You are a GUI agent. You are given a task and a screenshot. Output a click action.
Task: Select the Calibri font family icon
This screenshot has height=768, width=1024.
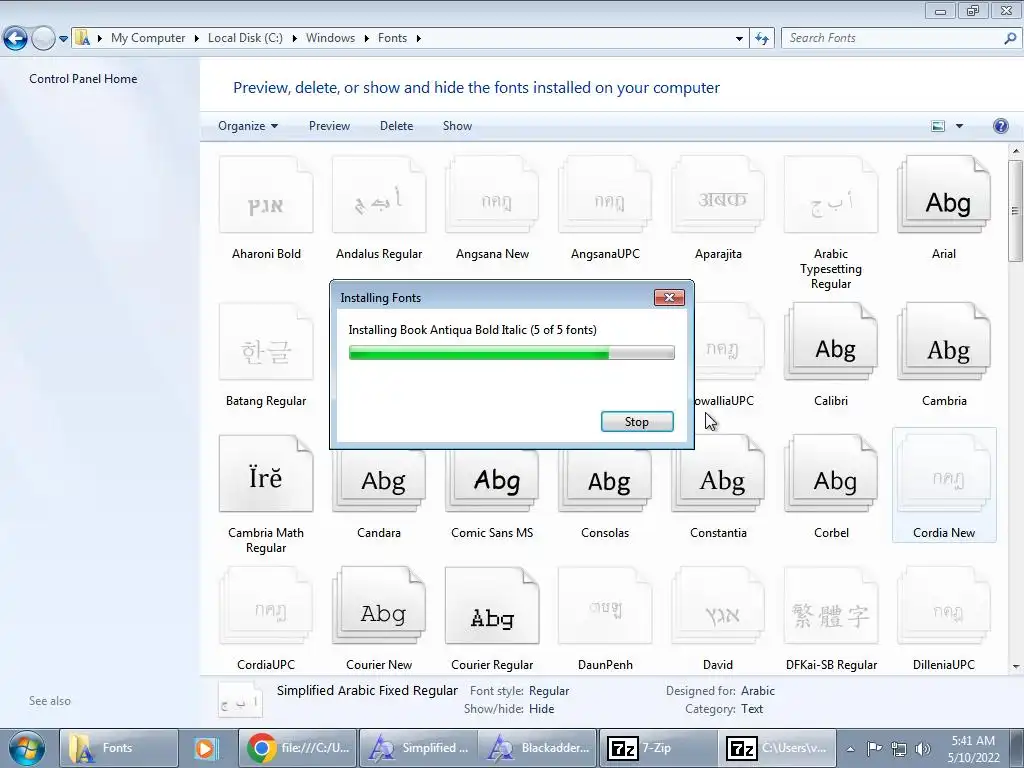pos(831,342)
